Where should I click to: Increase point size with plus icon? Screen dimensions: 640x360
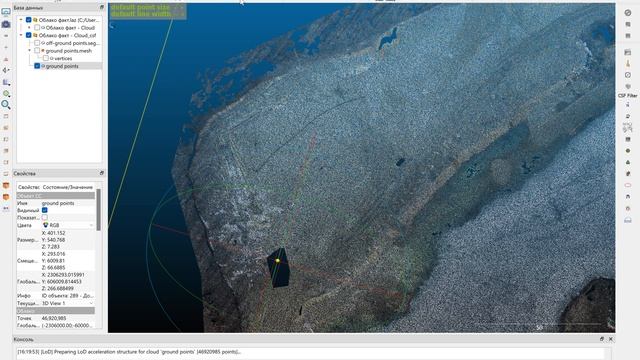coord(6,47)
